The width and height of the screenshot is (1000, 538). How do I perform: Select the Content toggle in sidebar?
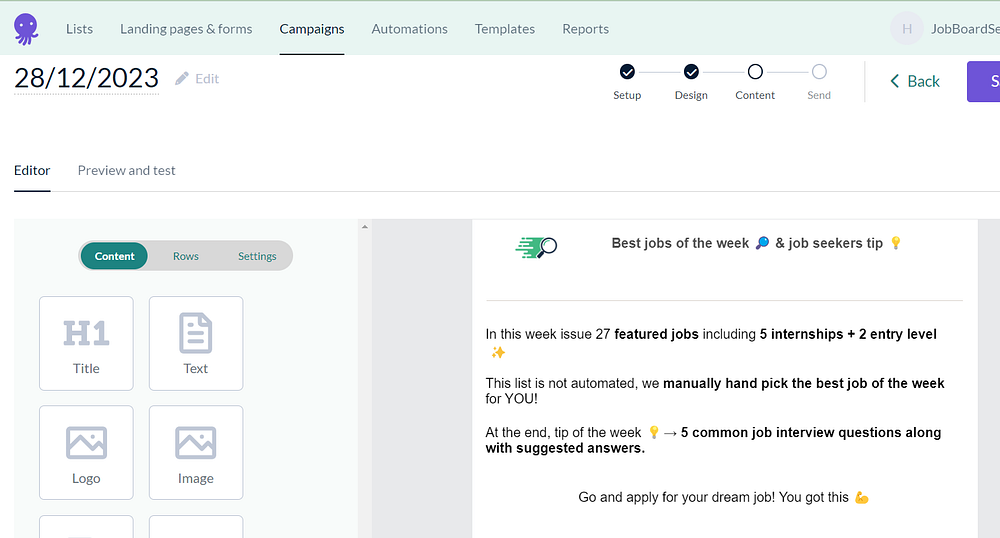tap(114, 256)
